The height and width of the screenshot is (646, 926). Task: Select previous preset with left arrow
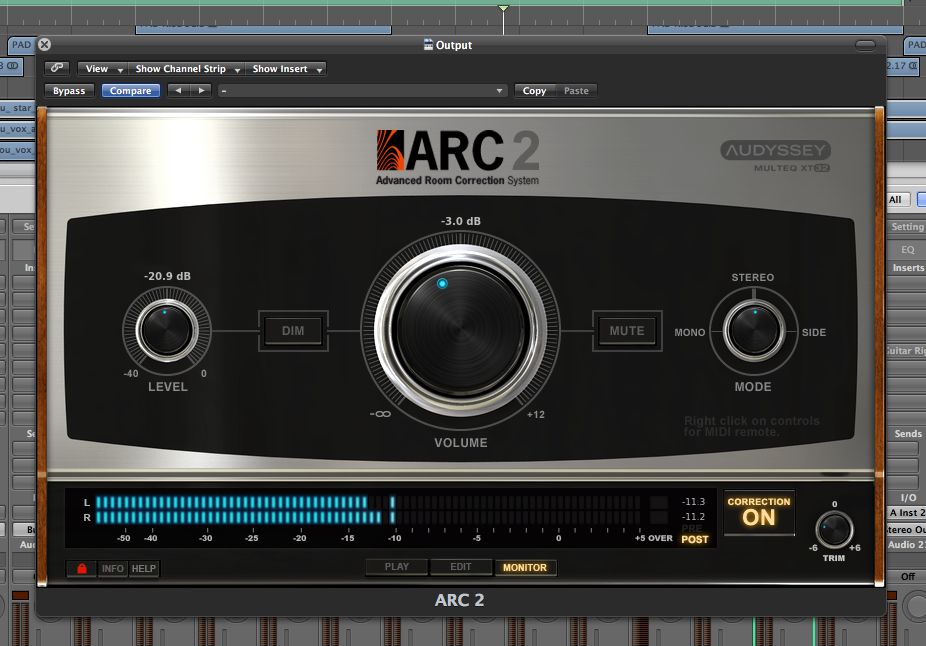click(178, 90)
